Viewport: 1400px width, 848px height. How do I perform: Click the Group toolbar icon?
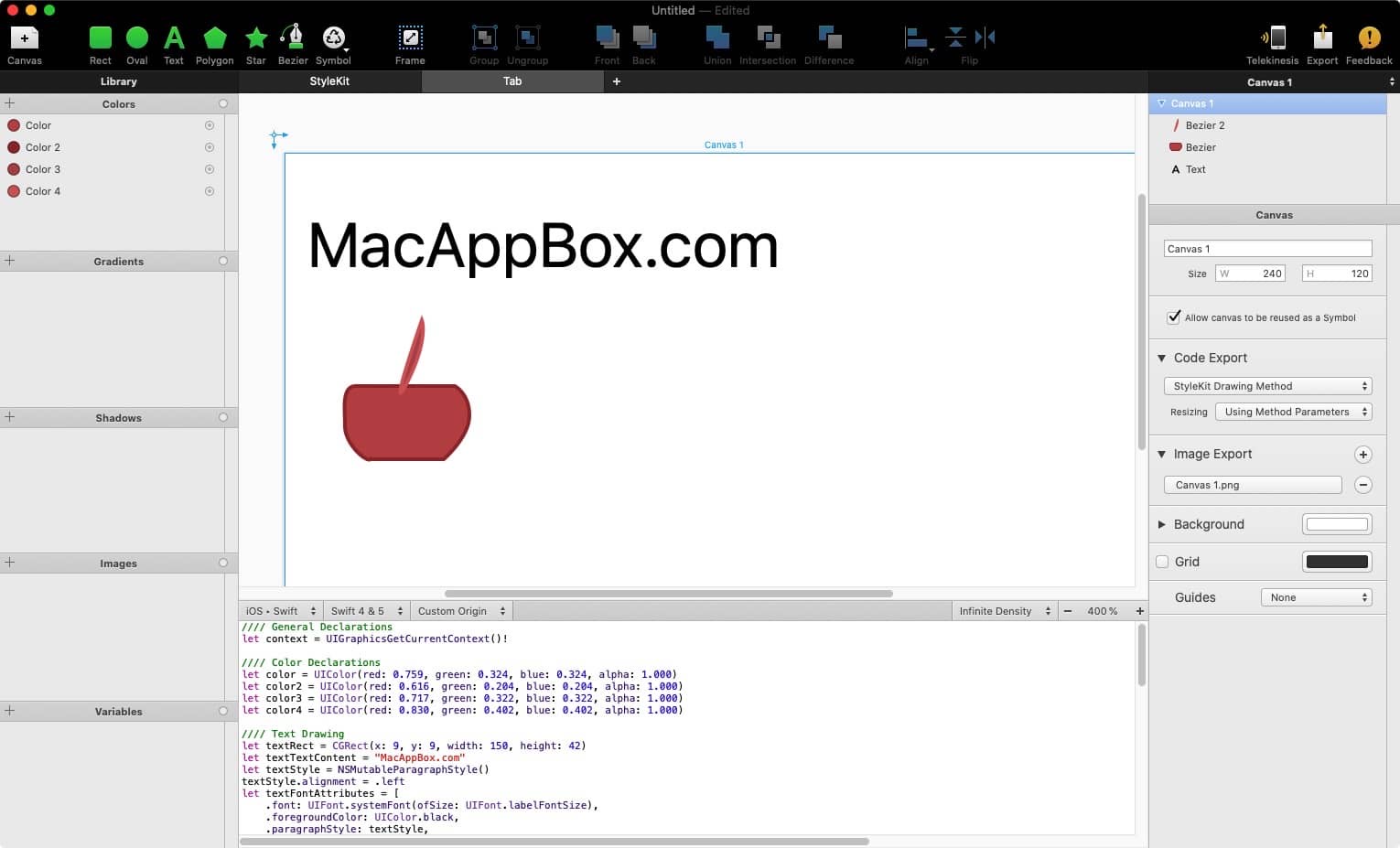coord(484,38)
